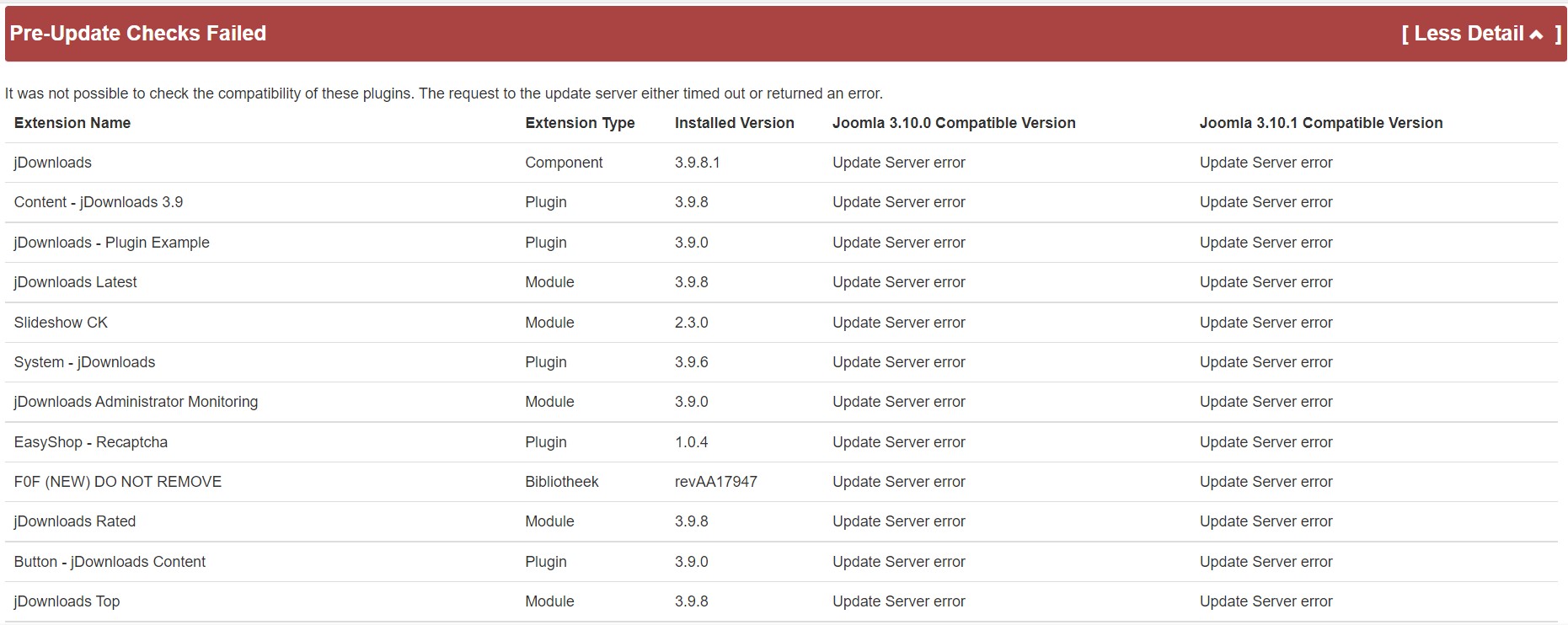1568x625 pixels.
Task: Click the Extension Type column header
Action: [x=580, y=123]
